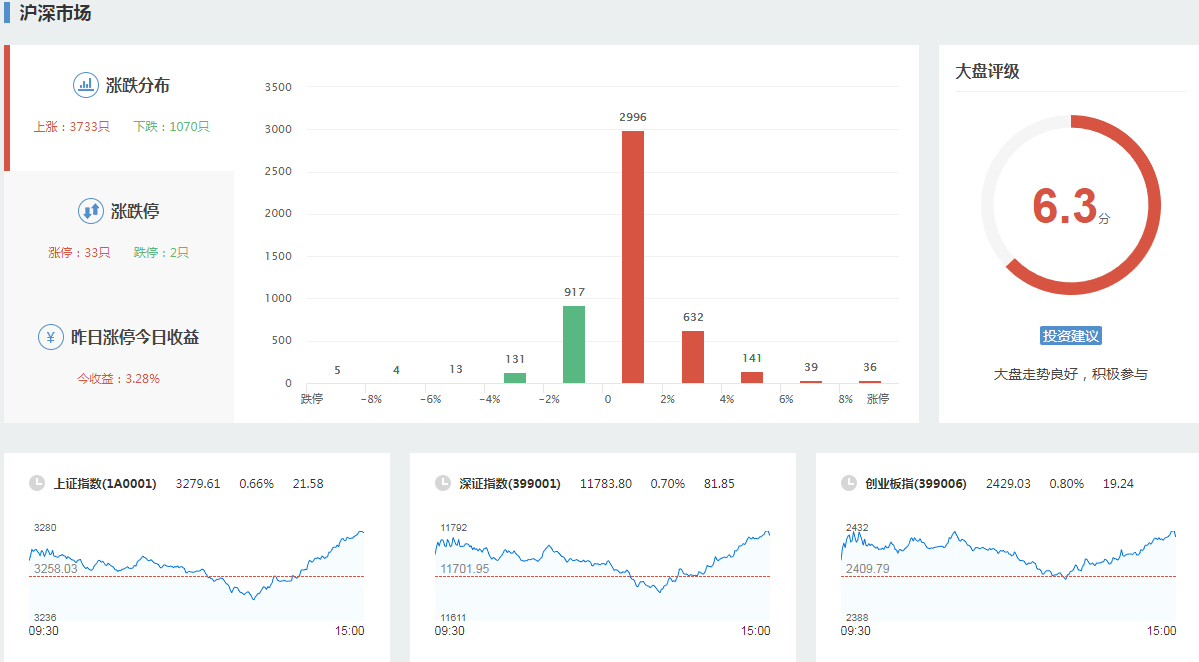The height and width of the screenshot is (662, 1199).
Task: Click the clock icon next to 上证指数
Action: pos(37,484)
